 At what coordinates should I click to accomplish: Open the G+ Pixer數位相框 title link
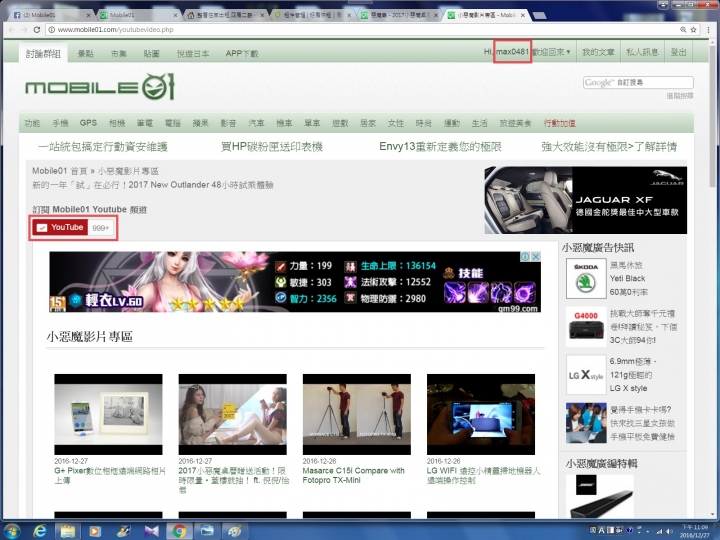point(110,475)
